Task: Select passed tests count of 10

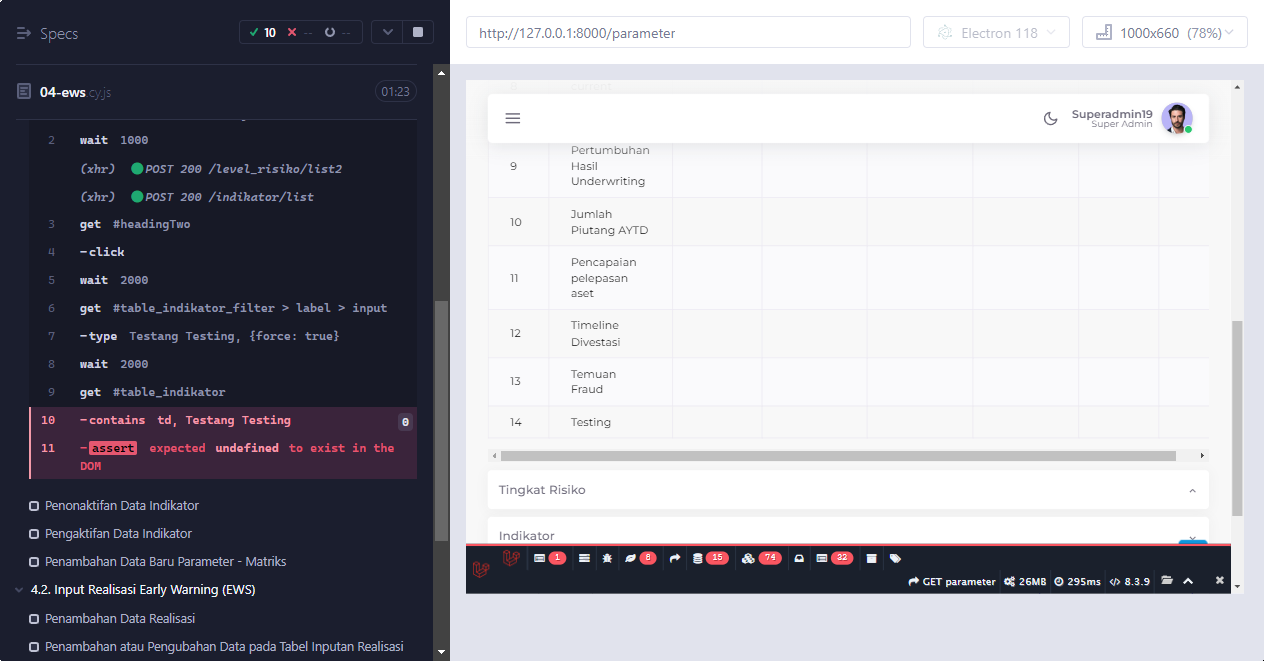Action: 263,33
